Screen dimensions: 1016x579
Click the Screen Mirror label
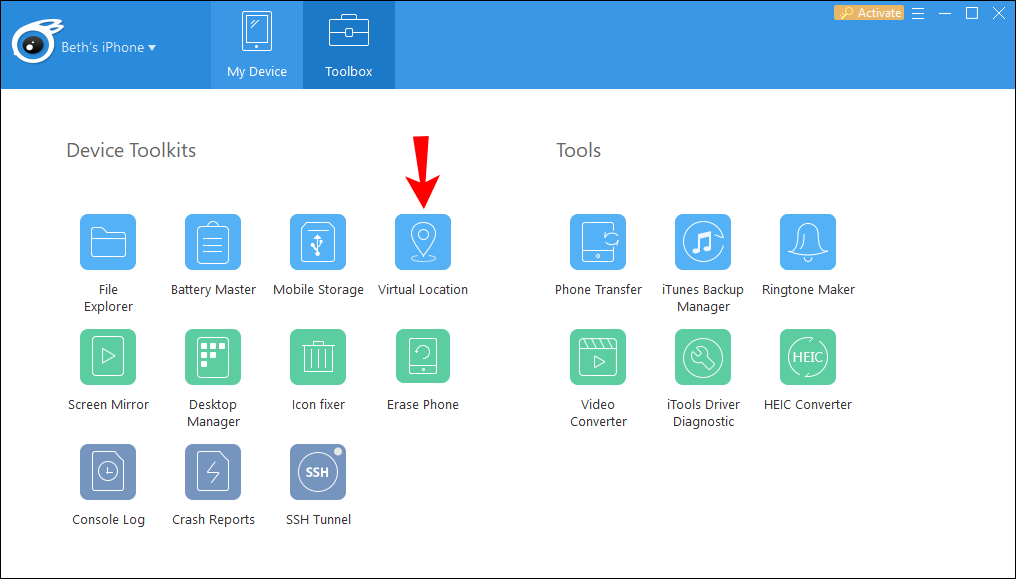108,404
